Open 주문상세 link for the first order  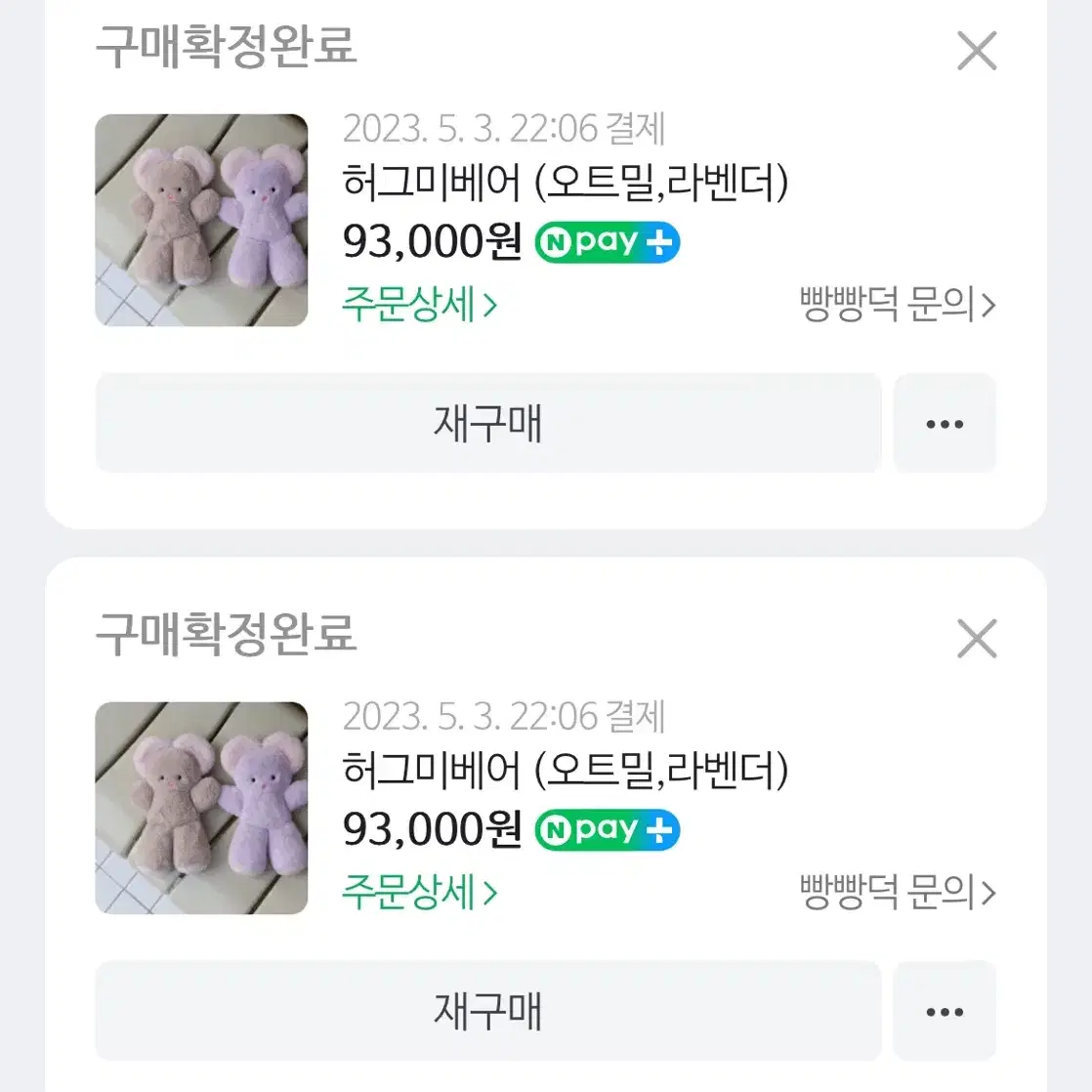click(x=420, y=305)
